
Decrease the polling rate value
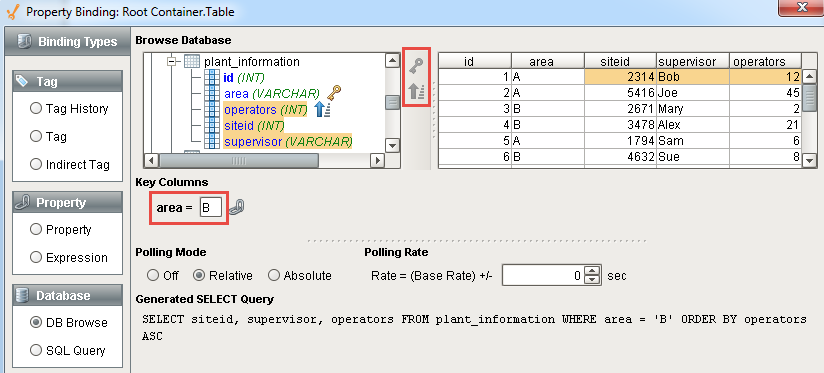(592, 279)
